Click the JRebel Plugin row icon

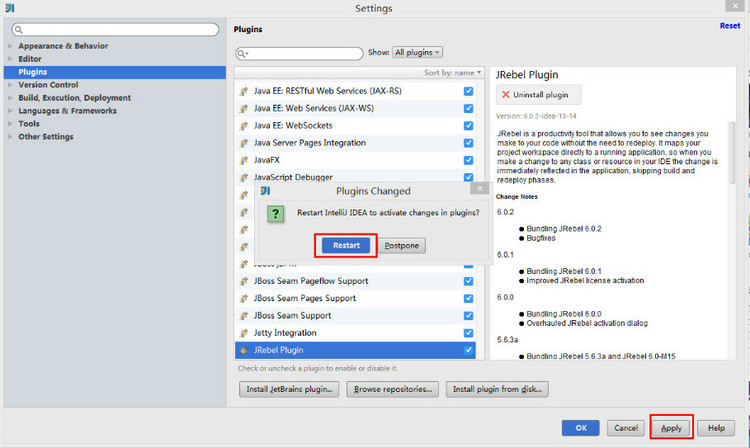click(244, 350)
